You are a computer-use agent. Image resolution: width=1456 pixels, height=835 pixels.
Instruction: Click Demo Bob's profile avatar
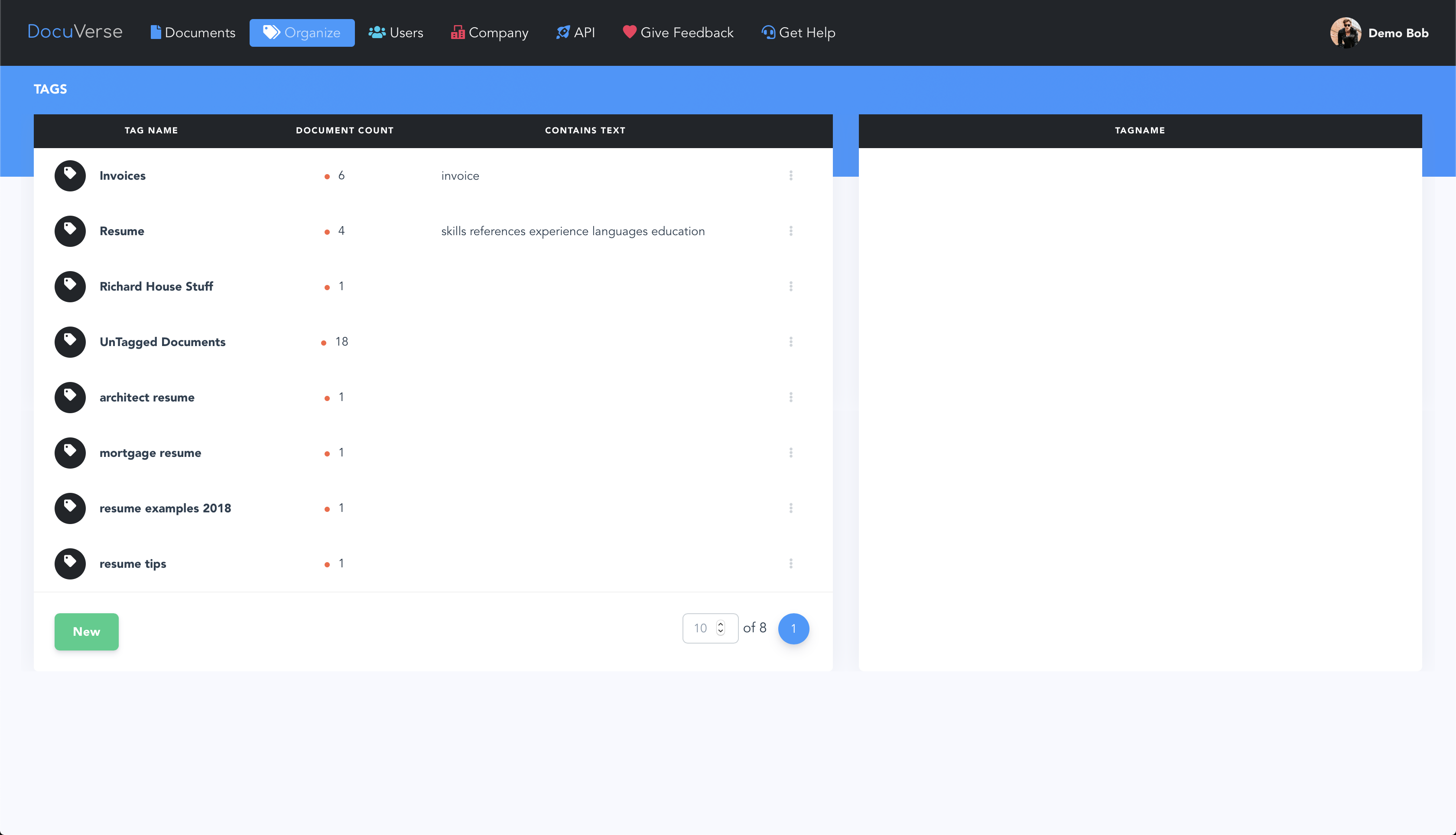click(1345, 32)
